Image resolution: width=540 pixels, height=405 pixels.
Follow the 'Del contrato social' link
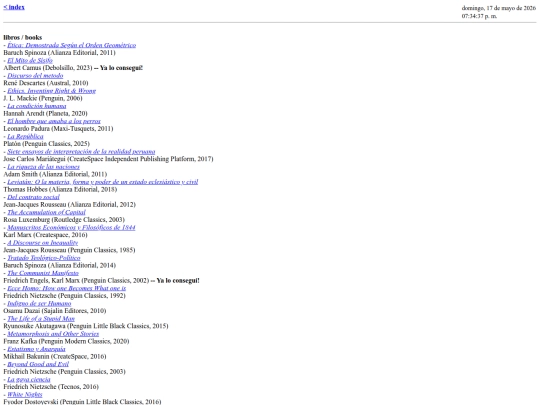coord(33,197)
